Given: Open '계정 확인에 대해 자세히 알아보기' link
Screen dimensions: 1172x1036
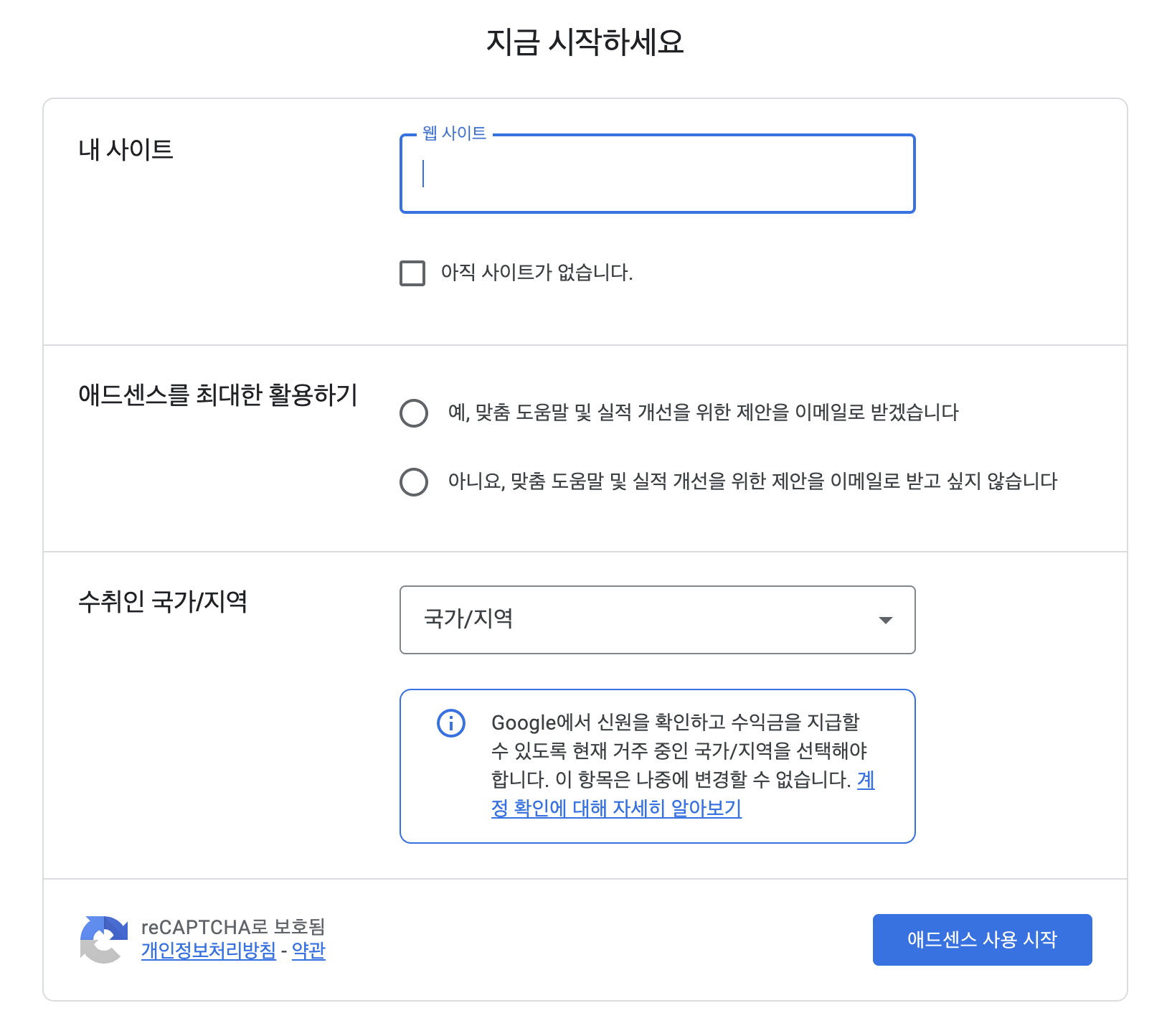Looking at the screenshot, I should [x=683, y=794].
